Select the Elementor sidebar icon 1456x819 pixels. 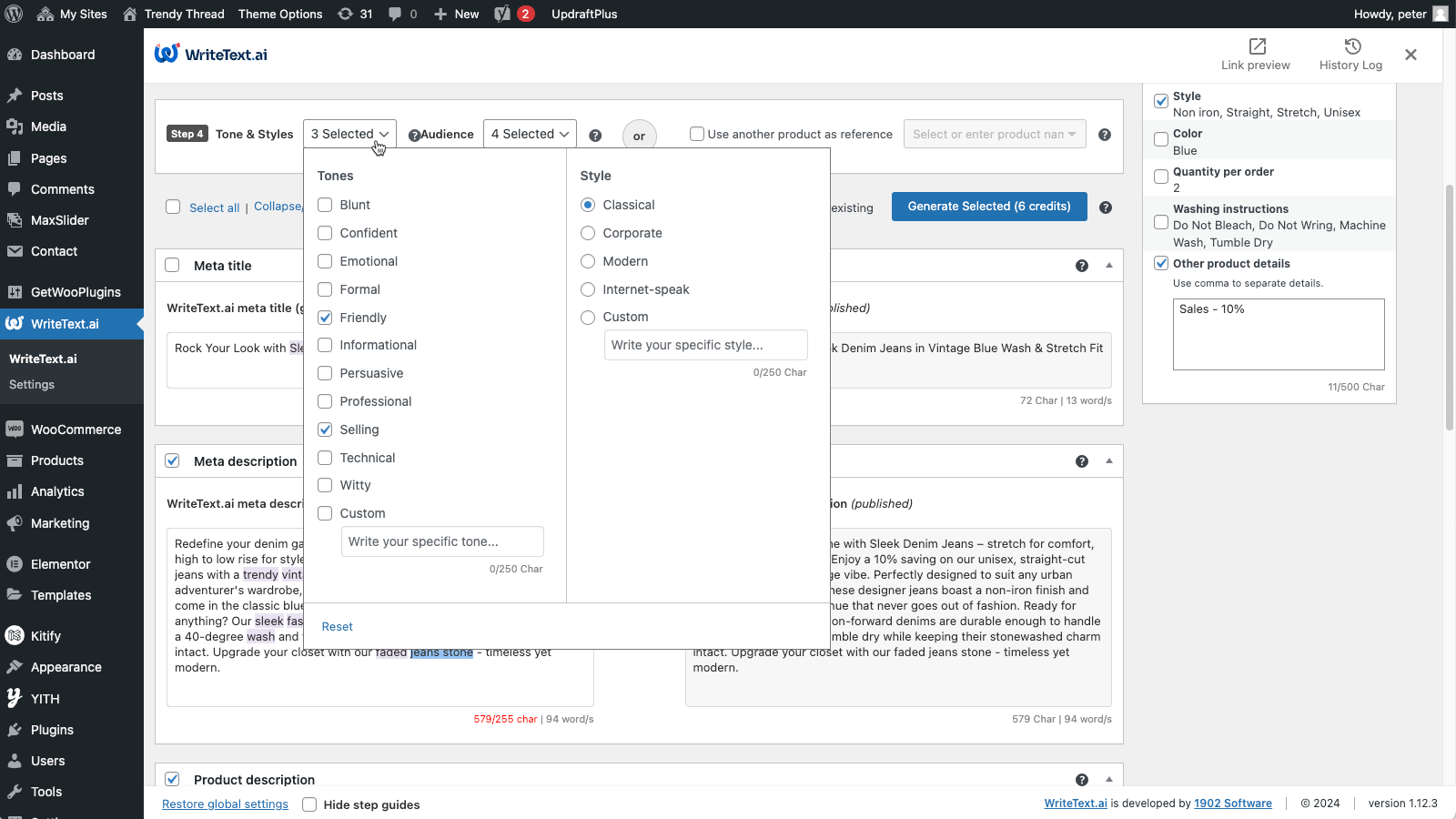pyautogui.click(x=15, y=564)
